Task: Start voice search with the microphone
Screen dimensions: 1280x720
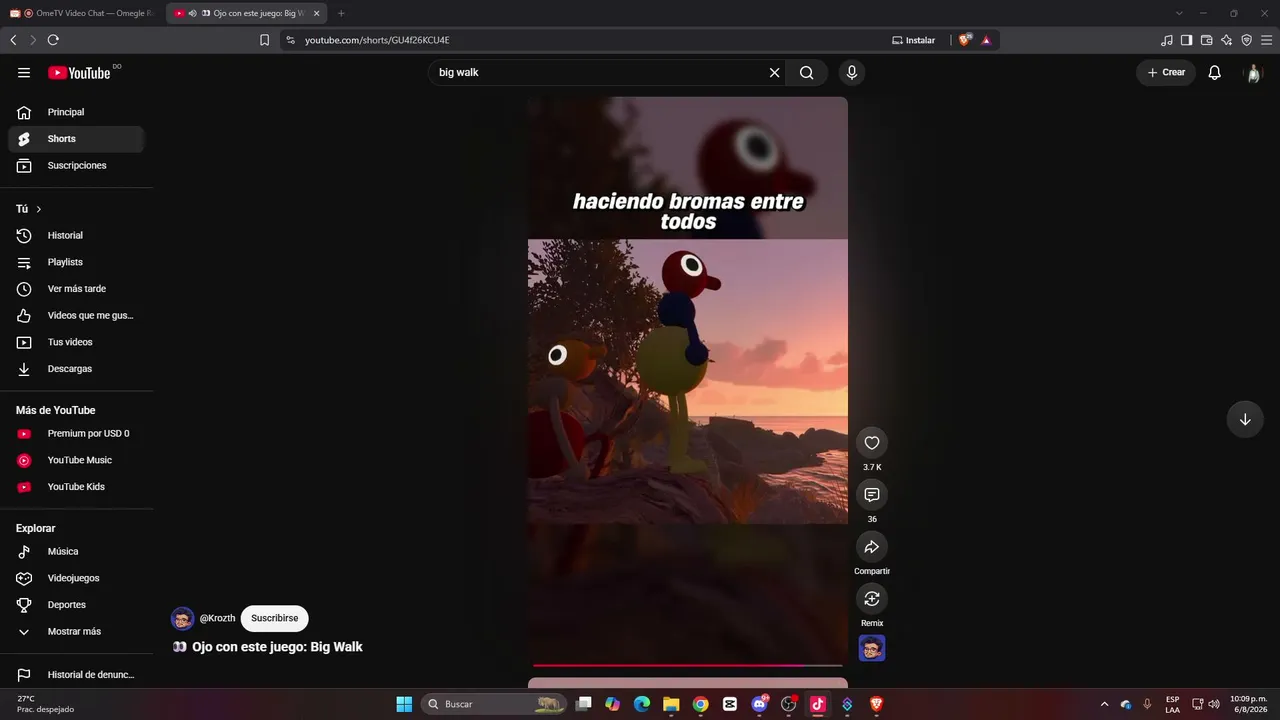Action: point(852,73)
